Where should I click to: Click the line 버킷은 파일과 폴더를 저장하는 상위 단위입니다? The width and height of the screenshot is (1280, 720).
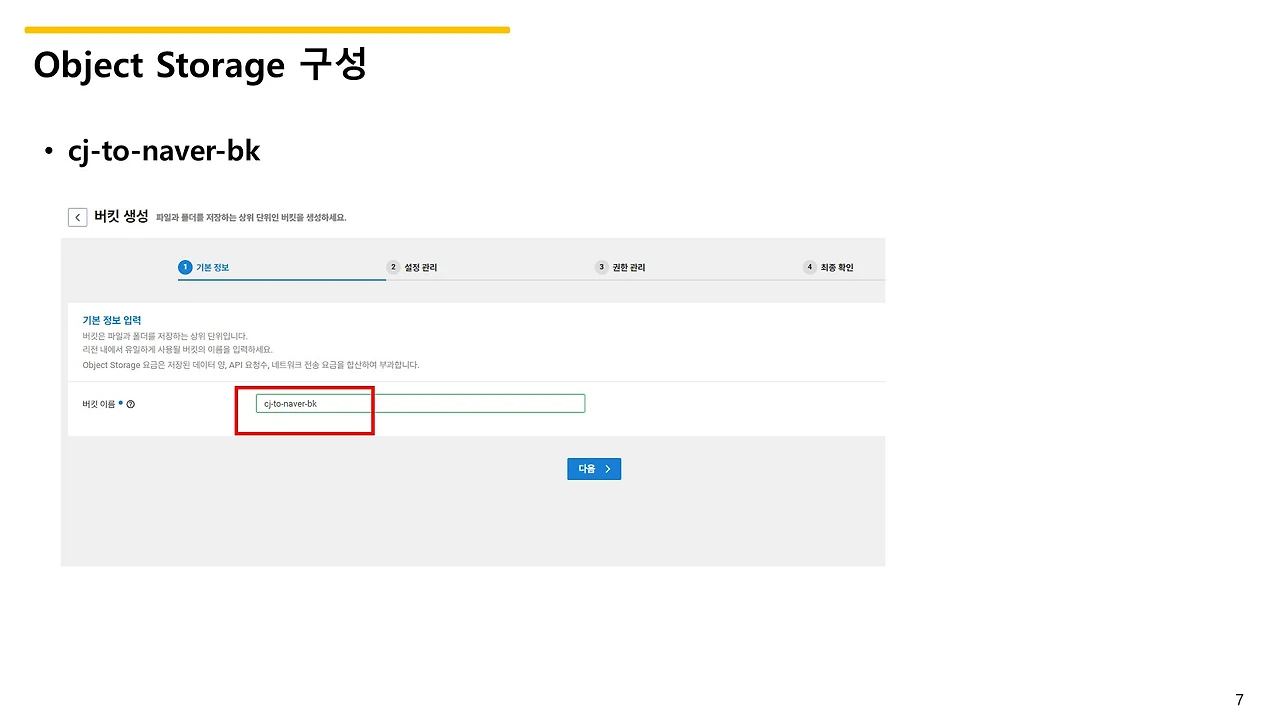tap(164, 336)
